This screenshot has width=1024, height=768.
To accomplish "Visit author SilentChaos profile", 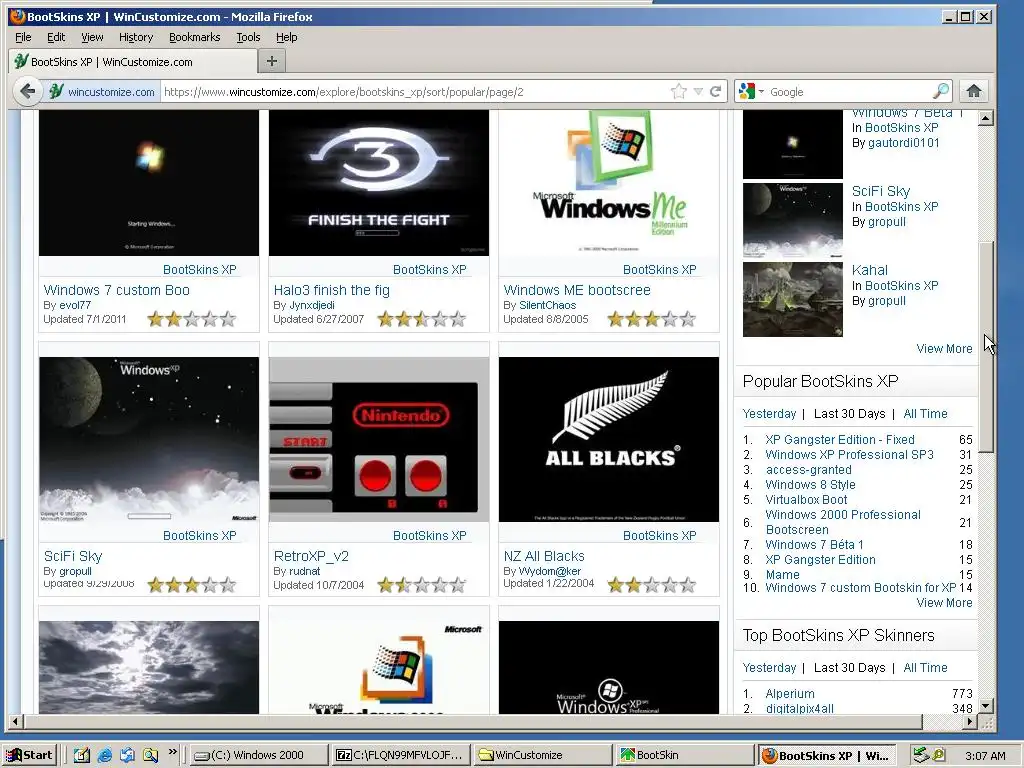I will (x=547, y=305).
